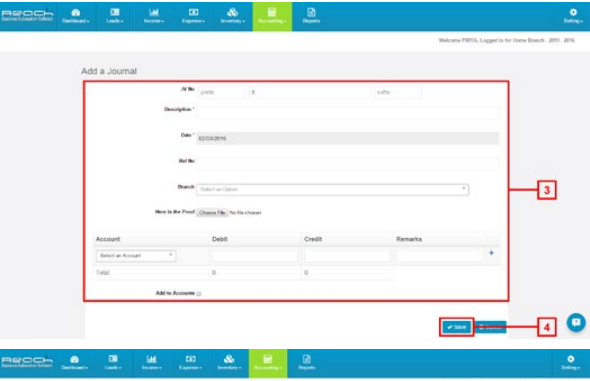Open the Inventory menu in the upper navigation bar

(233, 17)
